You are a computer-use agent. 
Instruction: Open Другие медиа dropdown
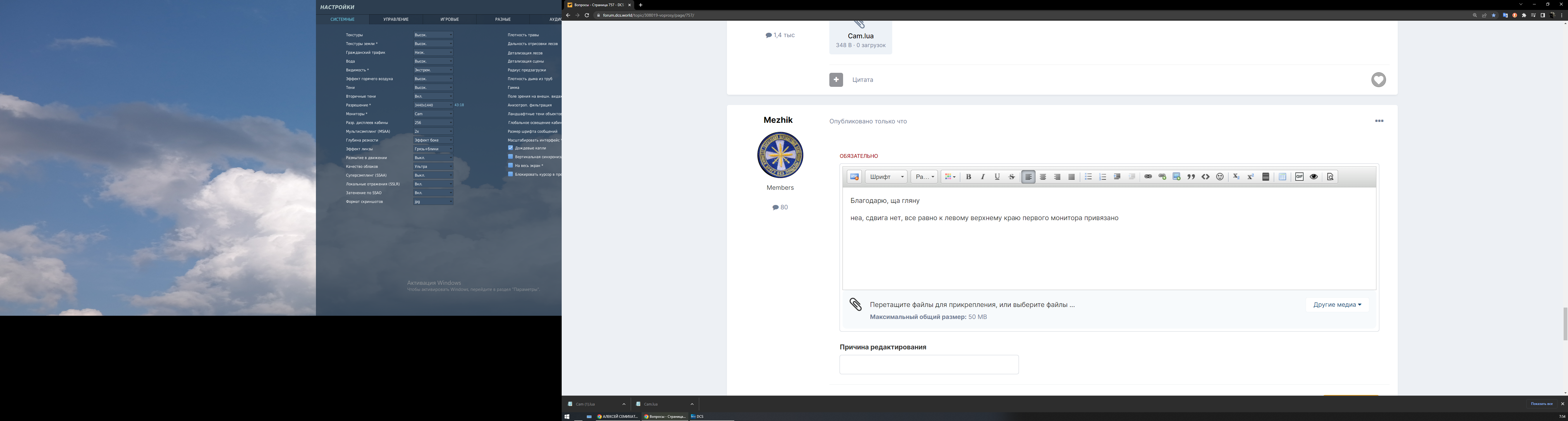[x=1337, y=305]
